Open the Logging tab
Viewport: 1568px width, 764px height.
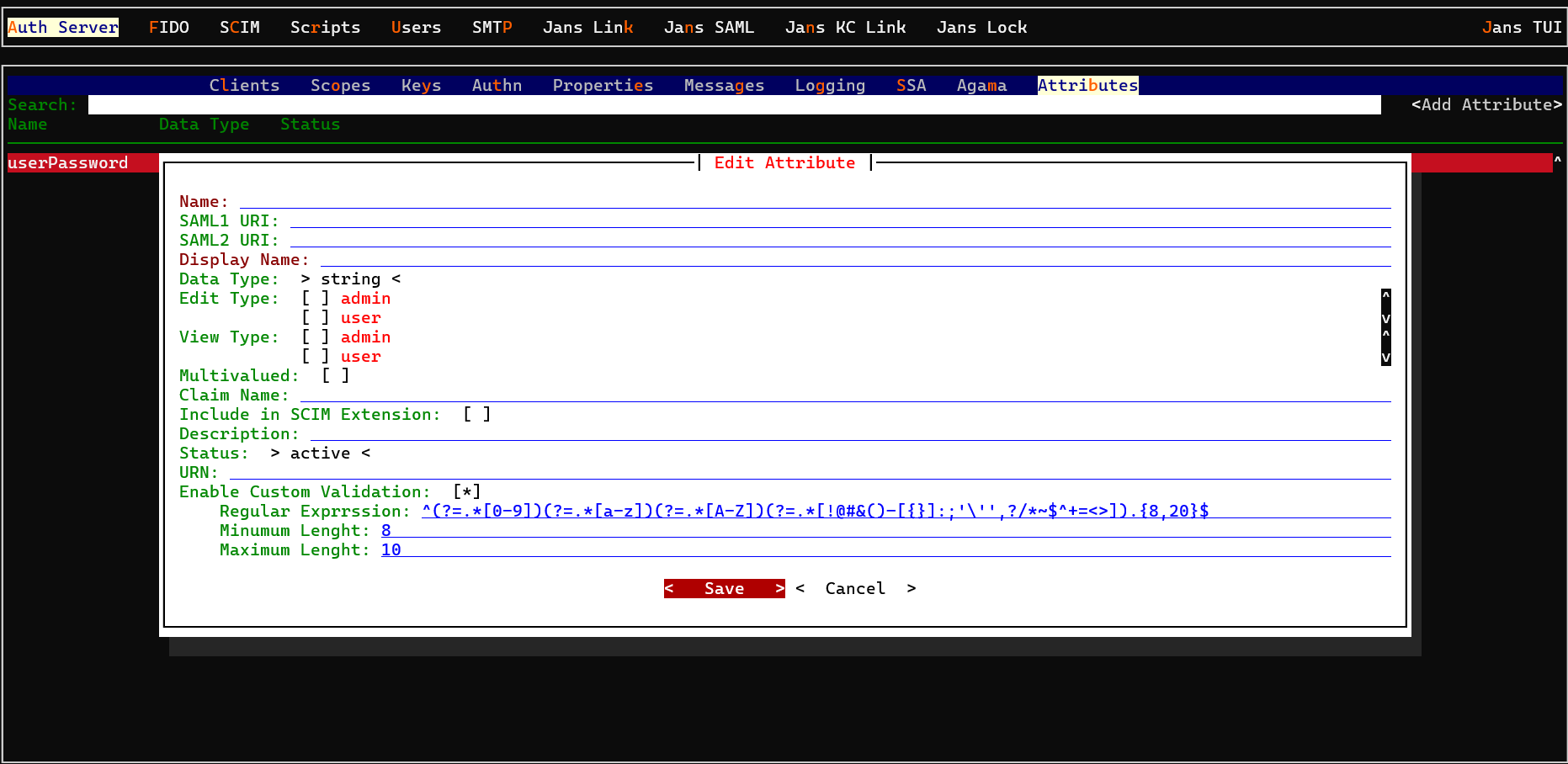pos(829,85)
